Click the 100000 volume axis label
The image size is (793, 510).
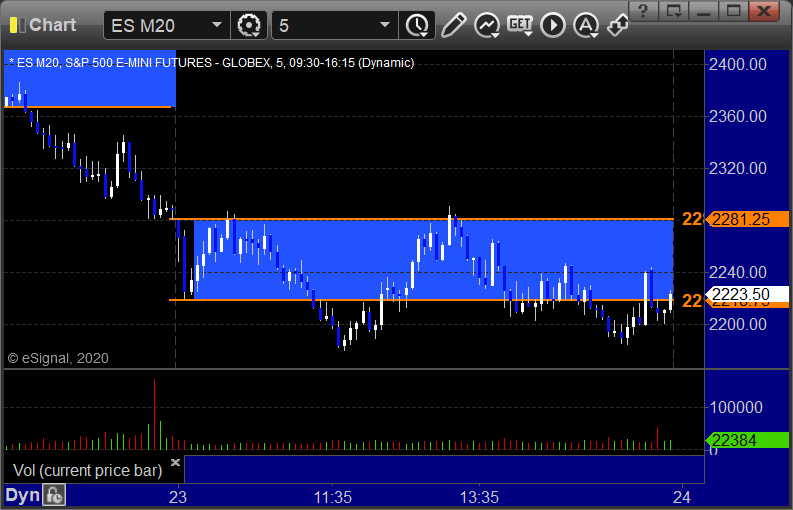[x=736, y=407]
